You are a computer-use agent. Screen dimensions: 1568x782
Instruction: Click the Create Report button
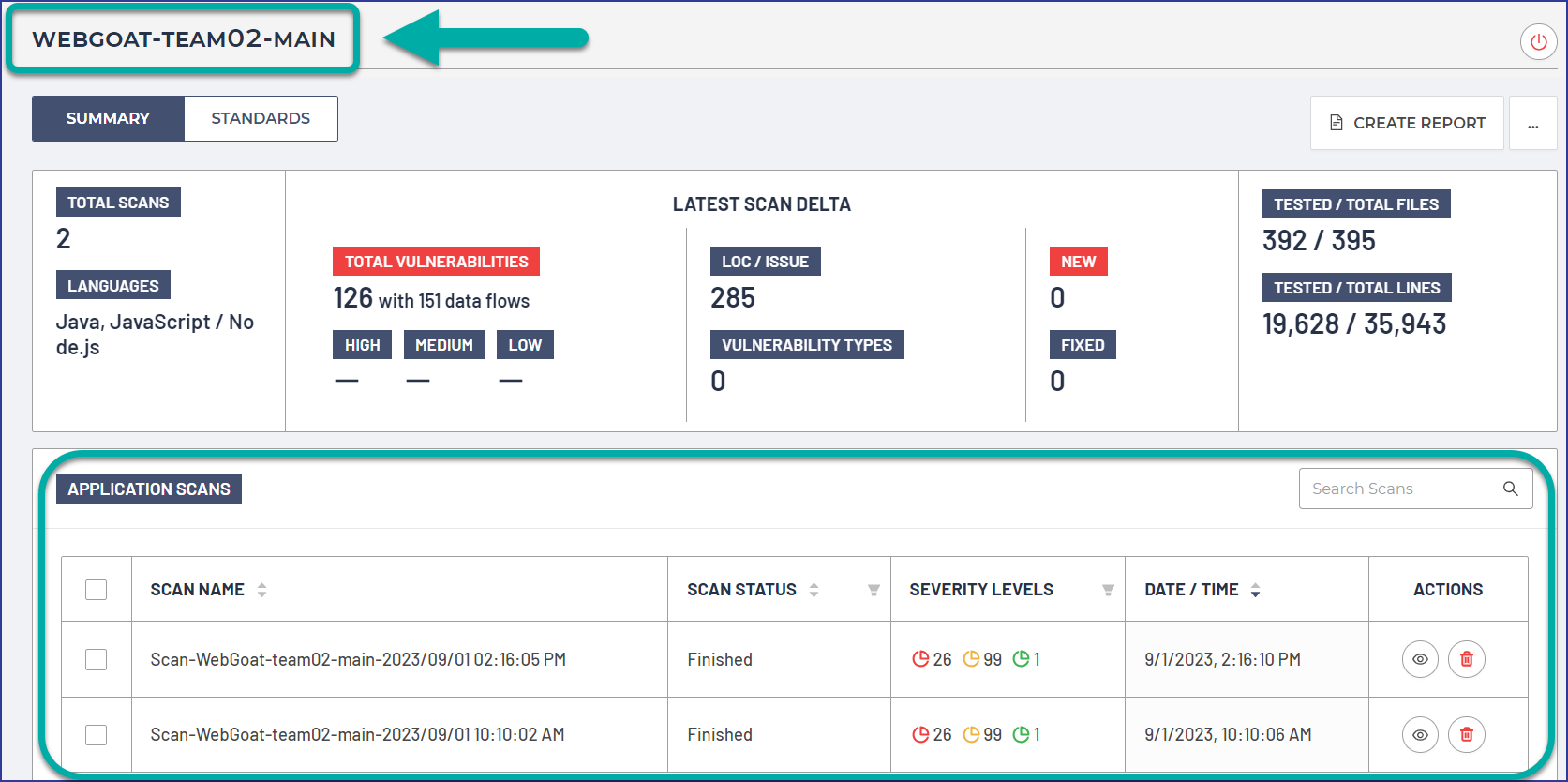coord(1407,123)
